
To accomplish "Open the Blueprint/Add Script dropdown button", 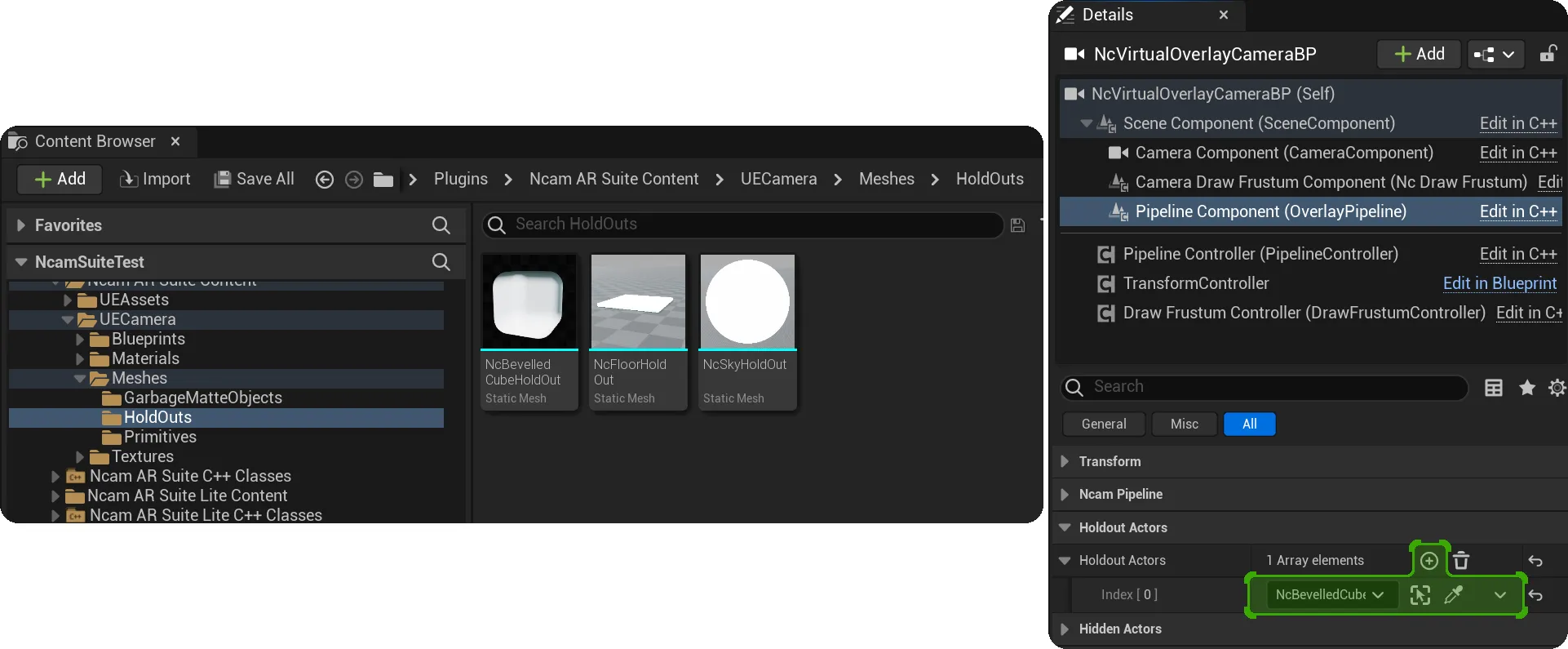I will pyautogui.click(x=1495, y=55).
